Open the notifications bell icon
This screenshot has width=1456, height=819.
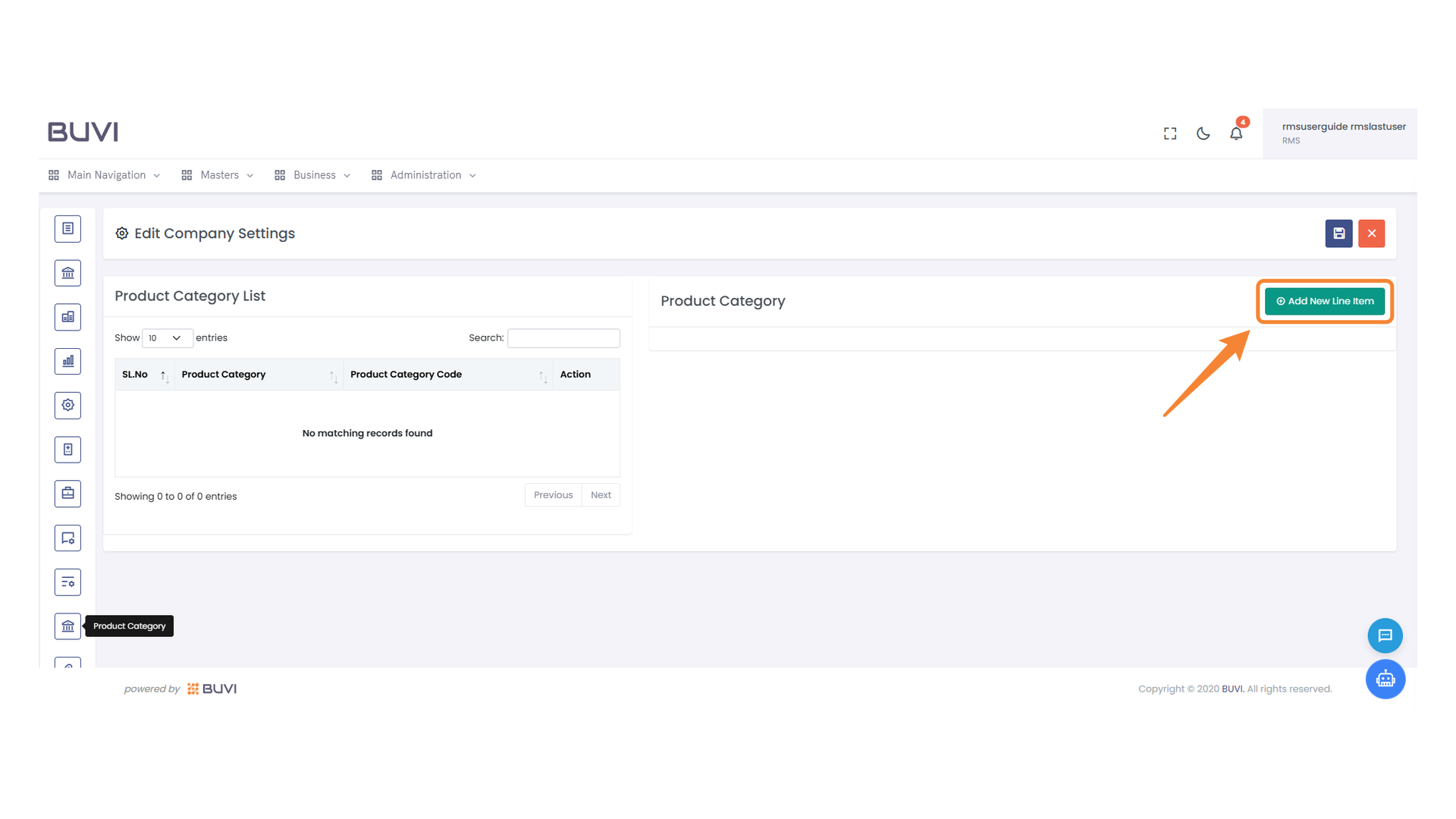point(1236,133)
